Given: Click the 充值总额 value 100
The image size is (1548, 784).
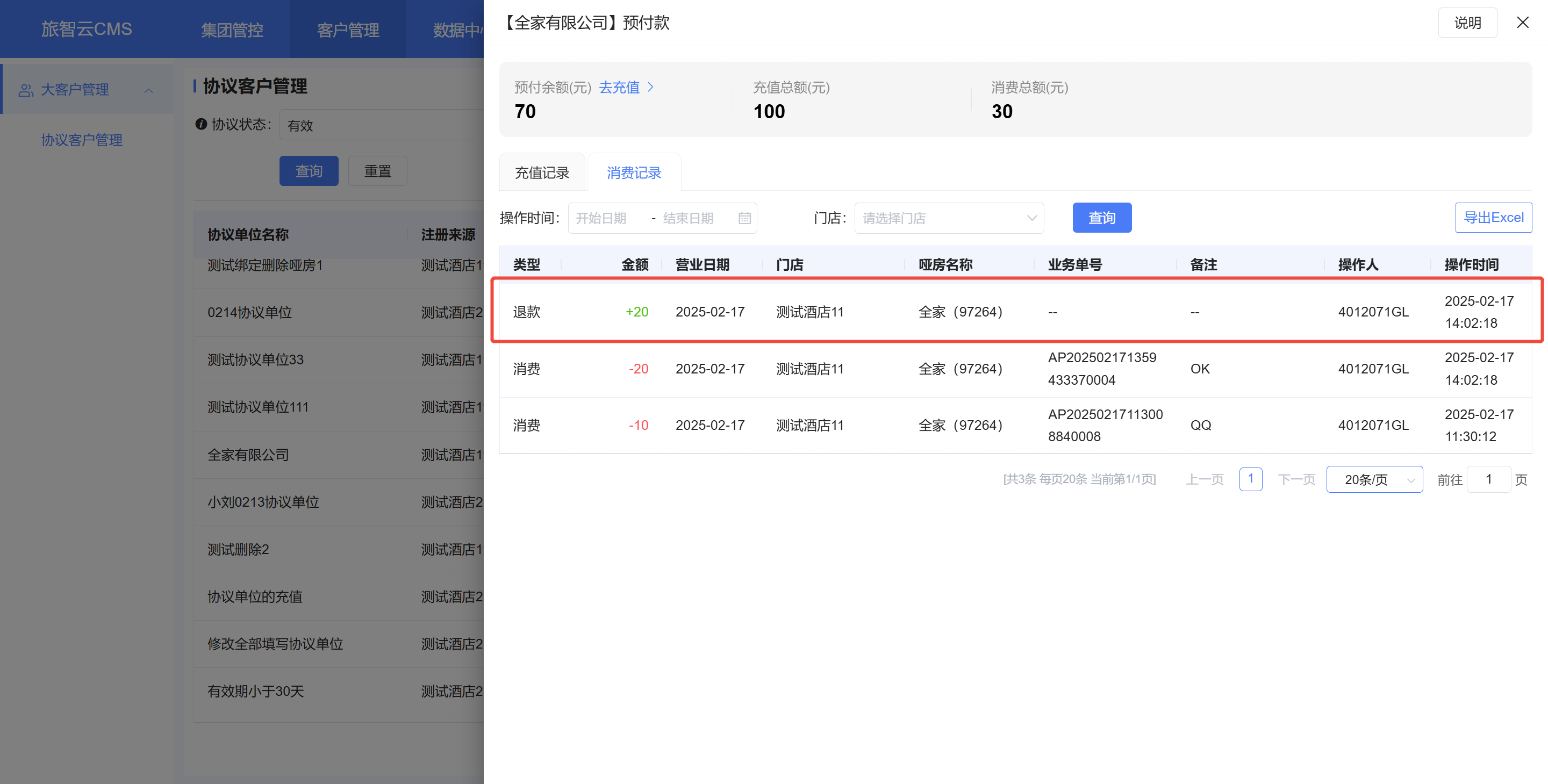Looking at the screenshot, I should coord(769,112).
